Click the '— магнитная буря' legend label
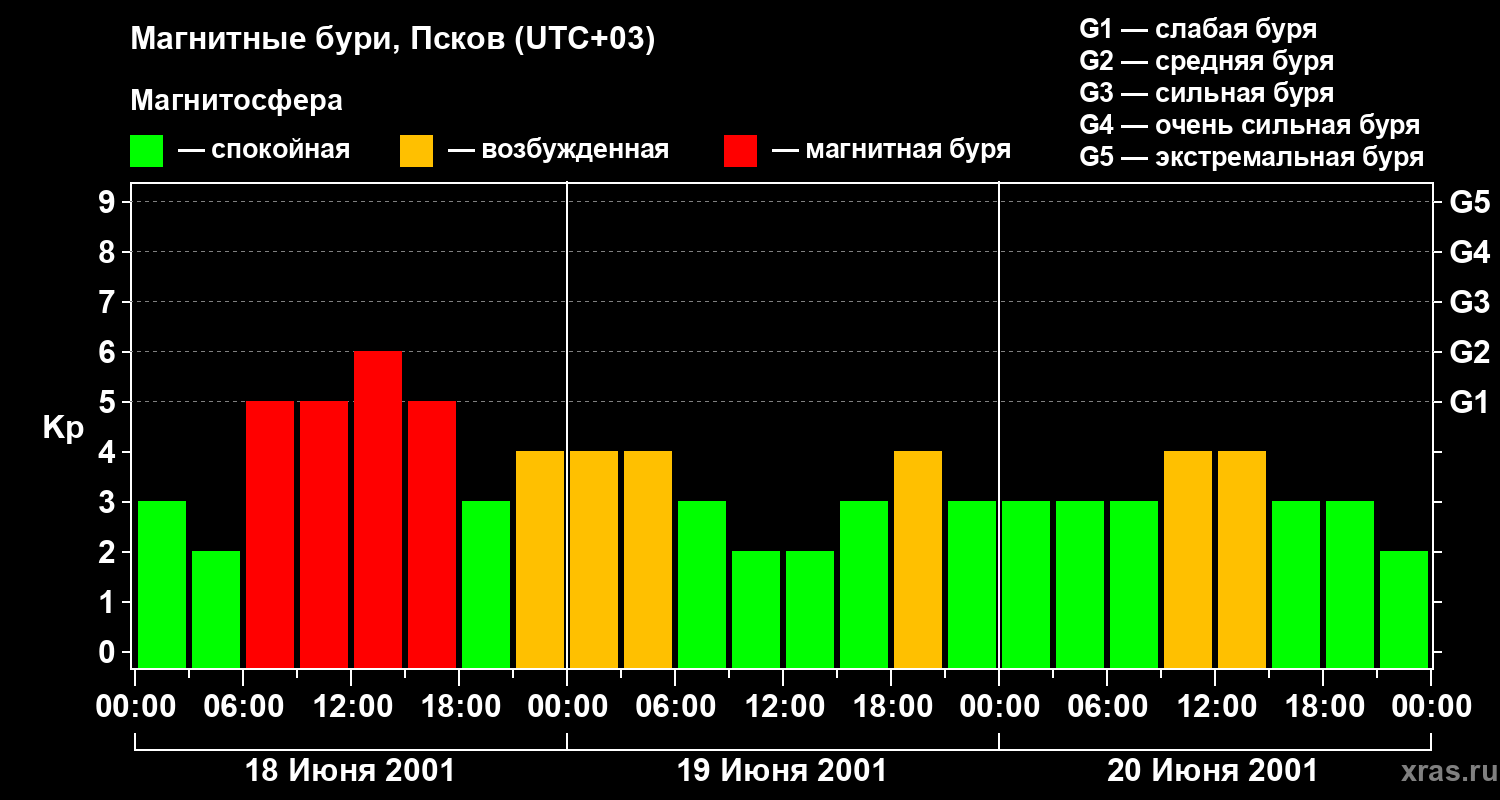Image resolution: width=1500 pixels, height=800 pixels. (x=892, y=151)
